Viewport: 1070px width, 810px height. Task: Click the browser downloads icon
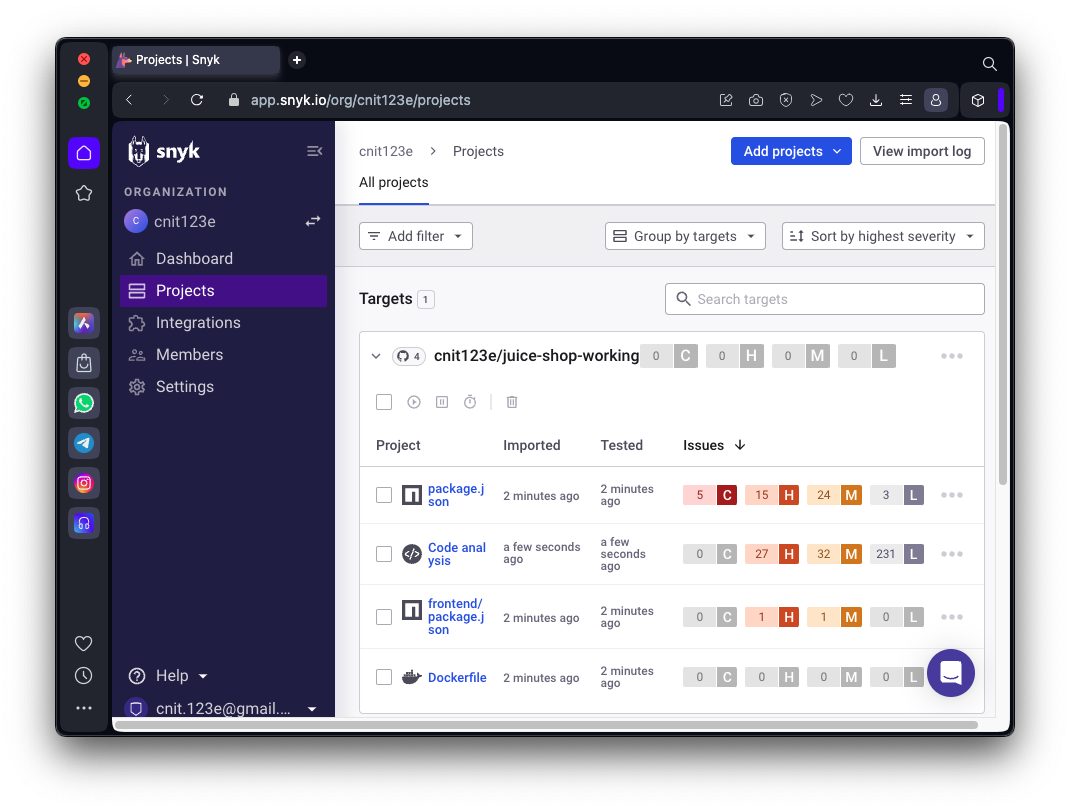pyautogui.click(x=876, y=100)
